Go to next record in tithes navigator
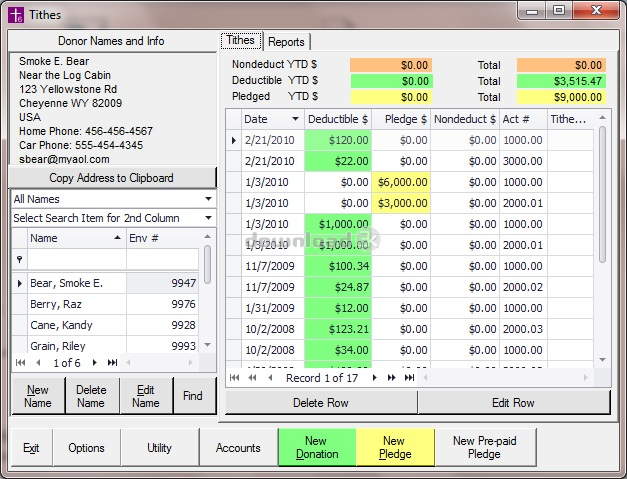 pyautogui.click(x=375, y=378)
